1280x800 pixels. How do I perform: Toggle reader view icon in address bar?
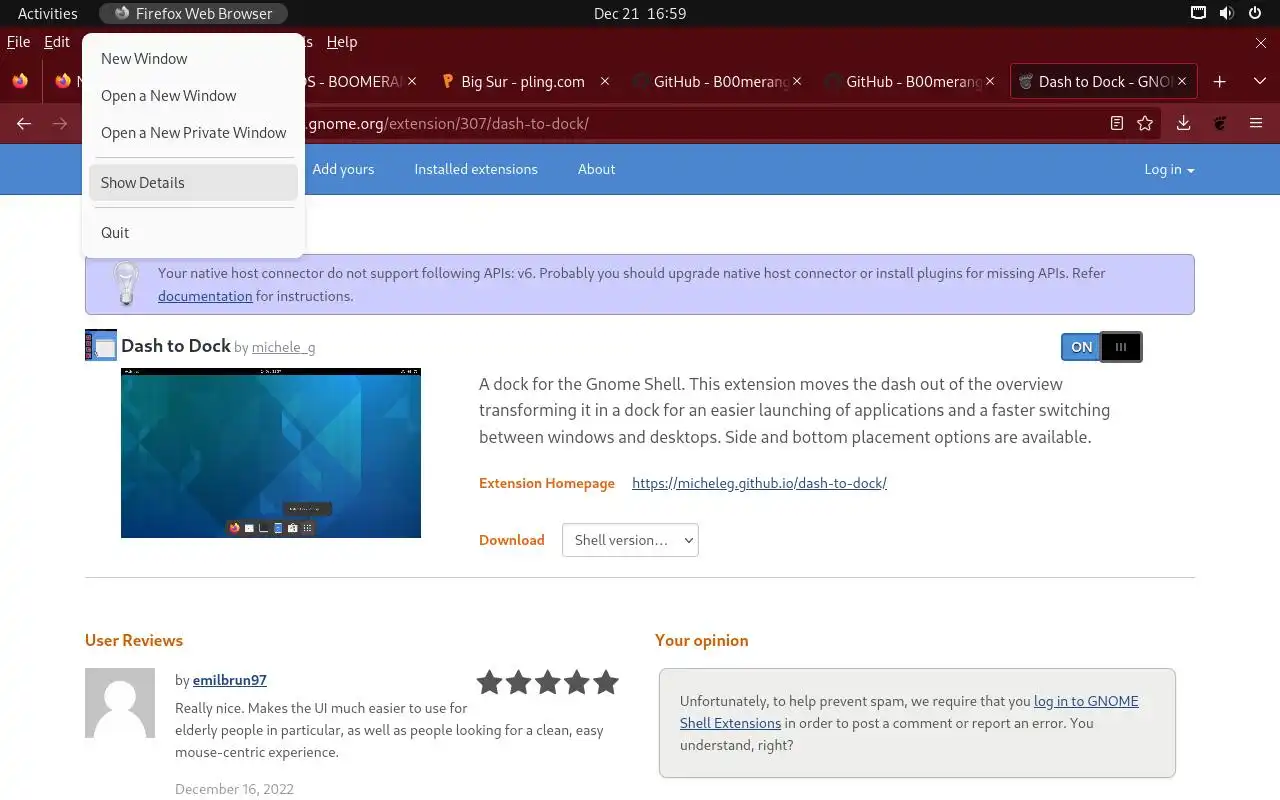[1117, 123]
